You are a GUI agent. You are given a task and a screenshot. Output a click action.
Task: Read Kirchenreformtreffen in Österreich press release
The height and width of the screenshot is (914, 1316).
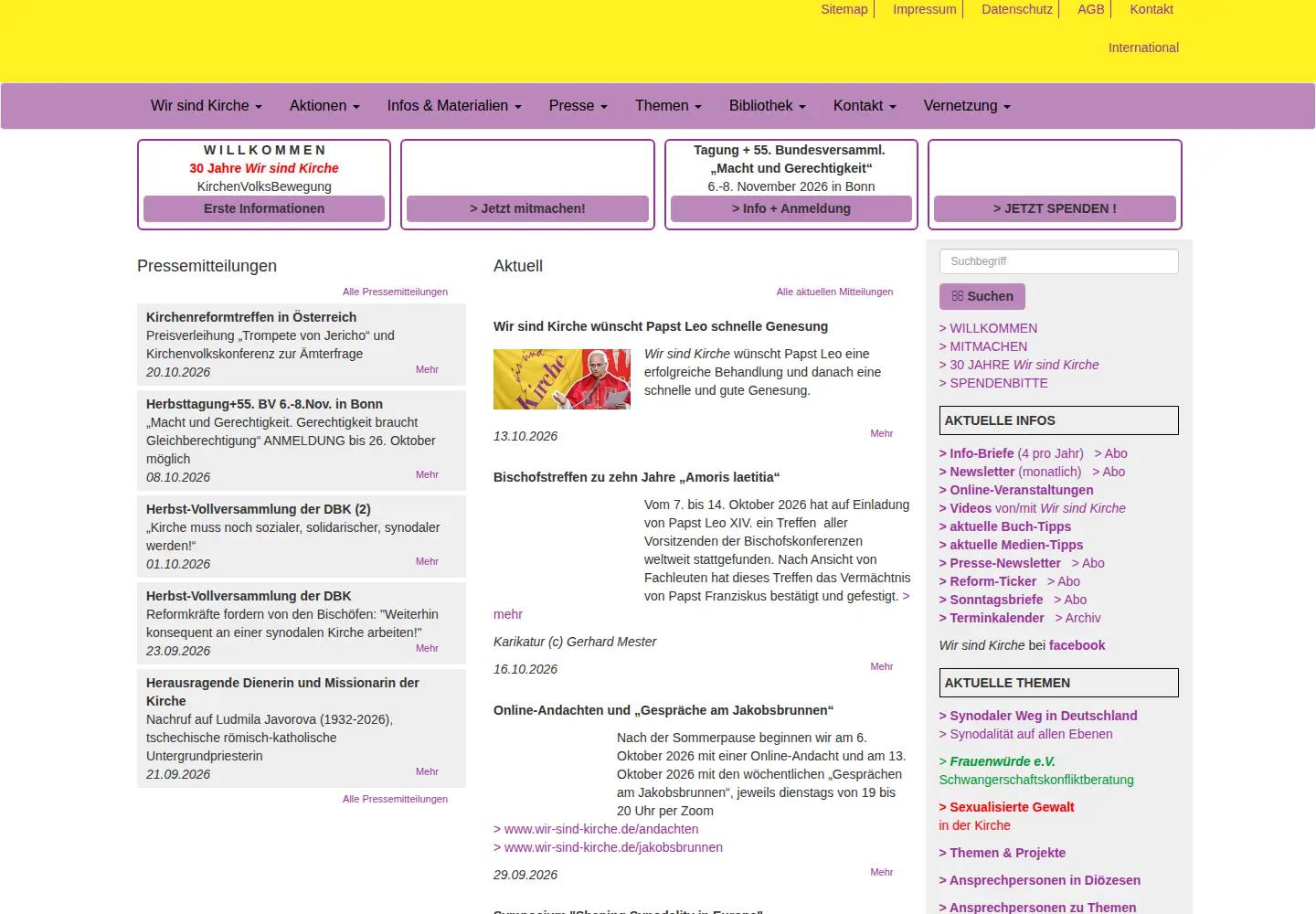tap(251, 317)
